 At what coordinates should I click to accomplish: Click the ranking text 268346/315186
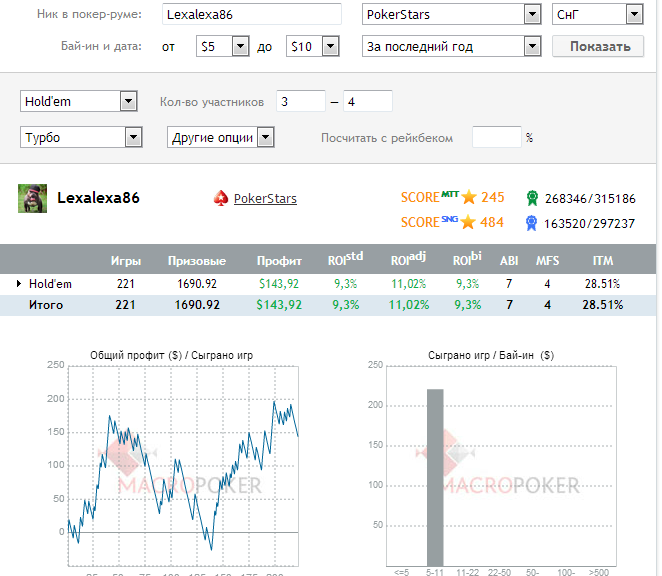(590, 198)
